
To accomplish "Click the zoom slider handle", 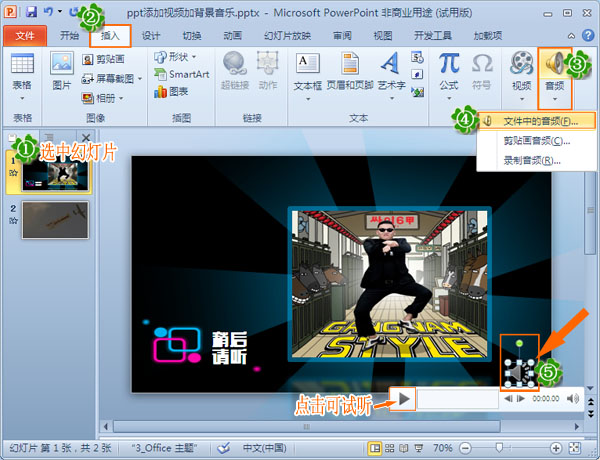I will click(x=499, y=448).
